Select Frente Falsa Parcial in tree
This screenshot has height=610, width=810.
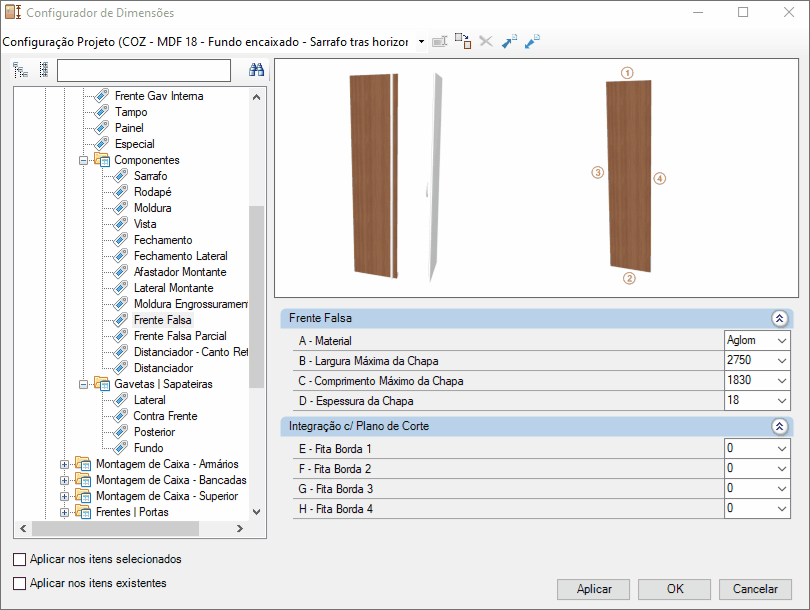[x=180, y=336]
